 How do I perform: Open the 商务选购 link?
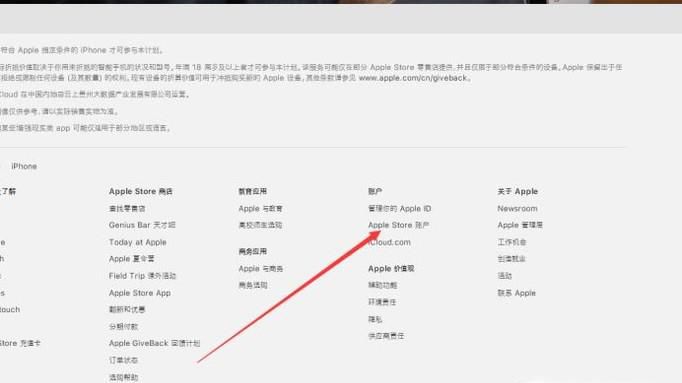(253, 285)
